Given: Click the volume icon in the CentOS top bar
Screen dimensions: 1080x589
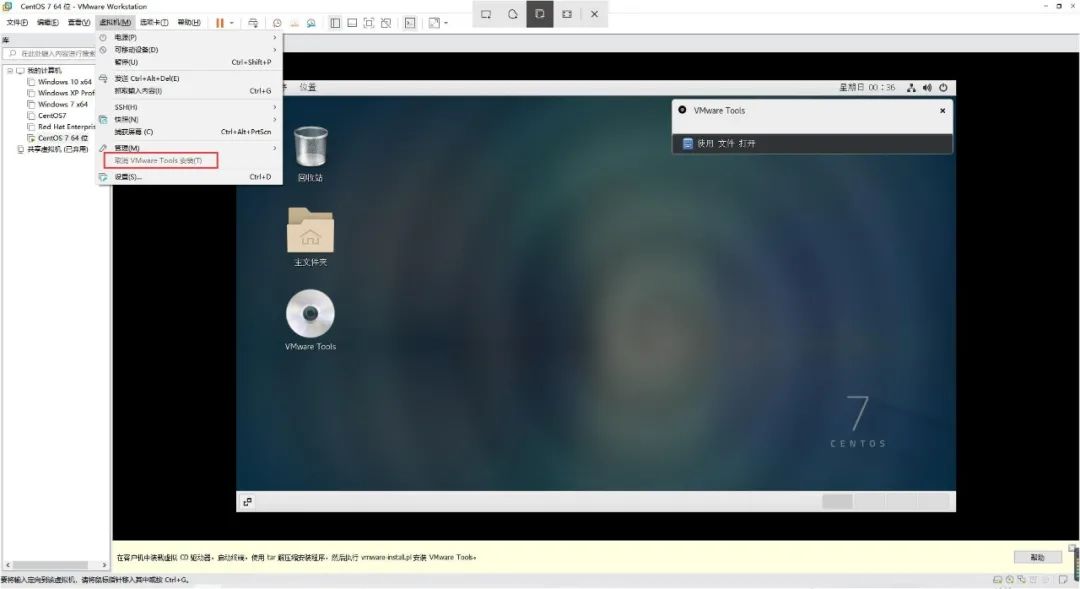Looking at the screenshot, I should 927,87.
